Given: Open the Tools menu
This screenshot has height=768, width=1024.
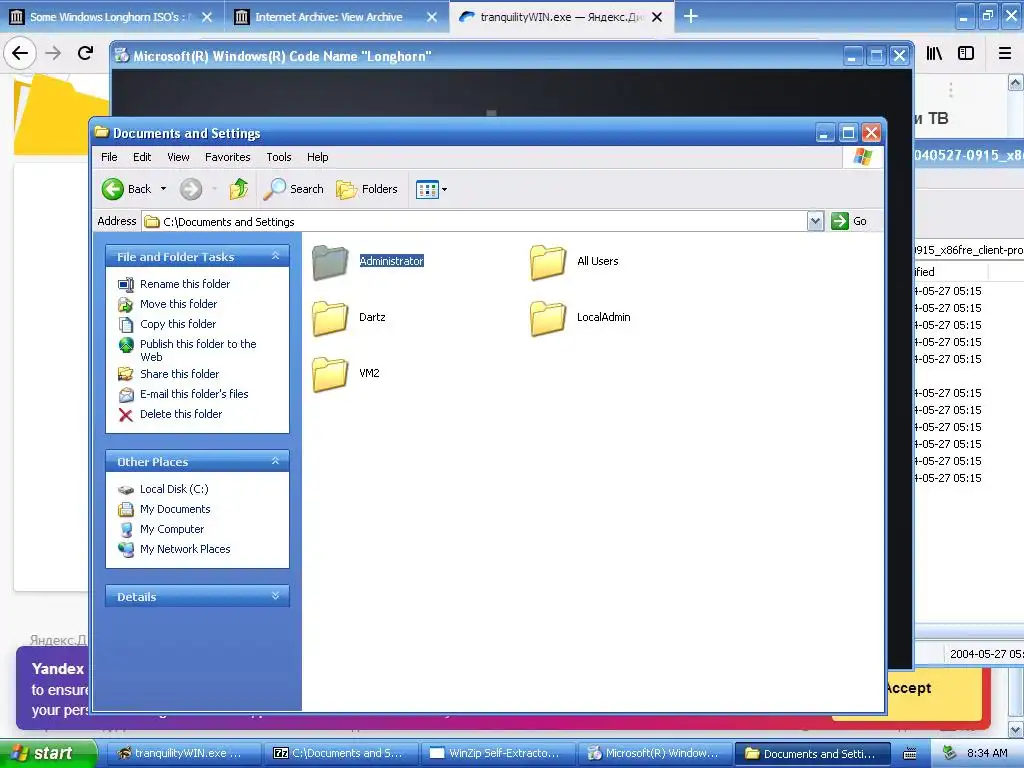Looking at the screenshot, I should click(x=278, y=157).
